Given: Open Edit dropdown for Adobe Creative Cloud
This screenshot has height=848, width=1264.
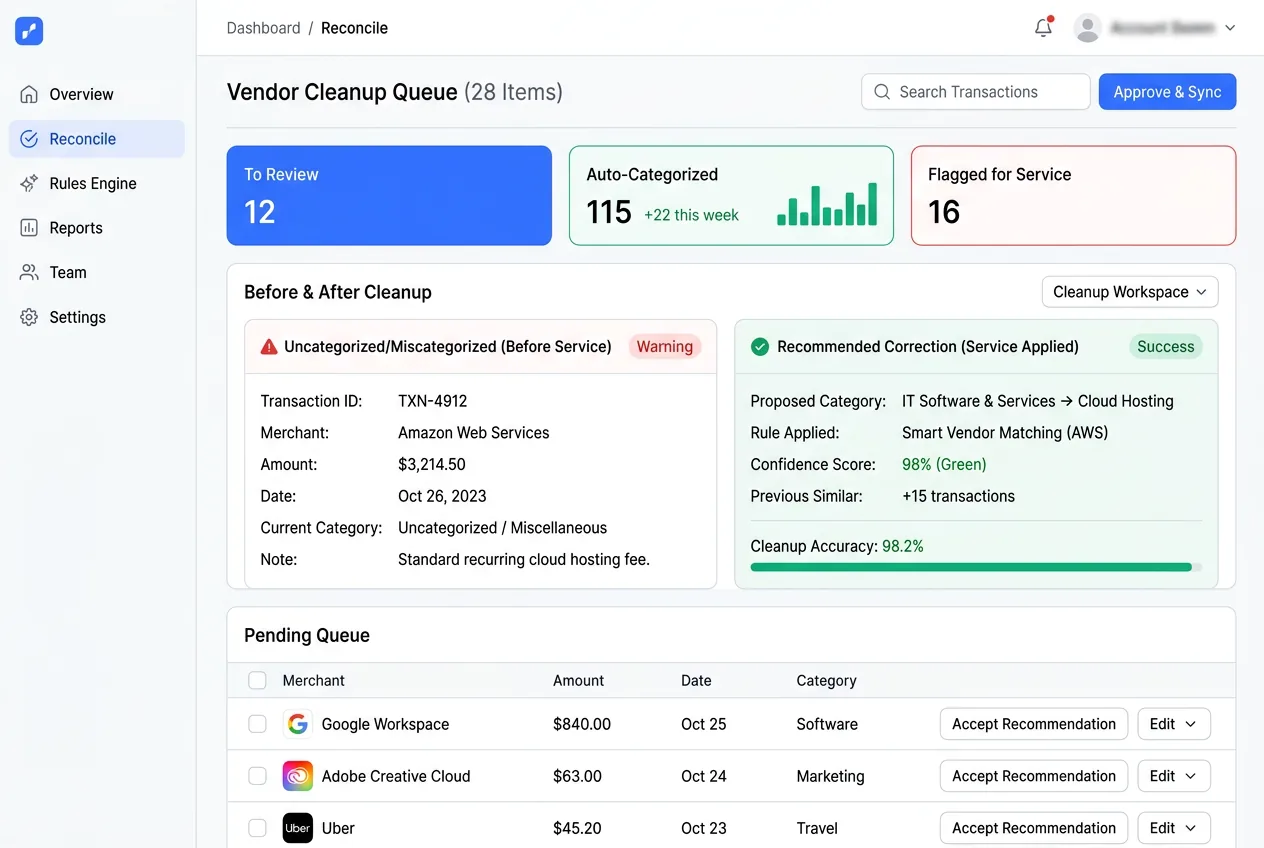Looking at the screenshot, I should tap(1174, 776).
